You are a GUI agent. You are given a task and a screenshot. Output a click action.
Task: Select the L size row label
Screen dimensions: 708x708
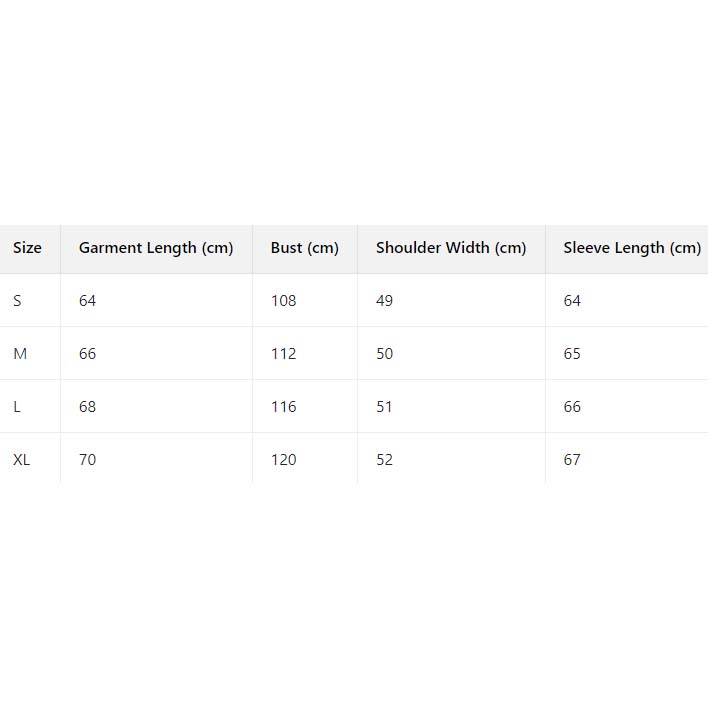[x=17, y=407]
